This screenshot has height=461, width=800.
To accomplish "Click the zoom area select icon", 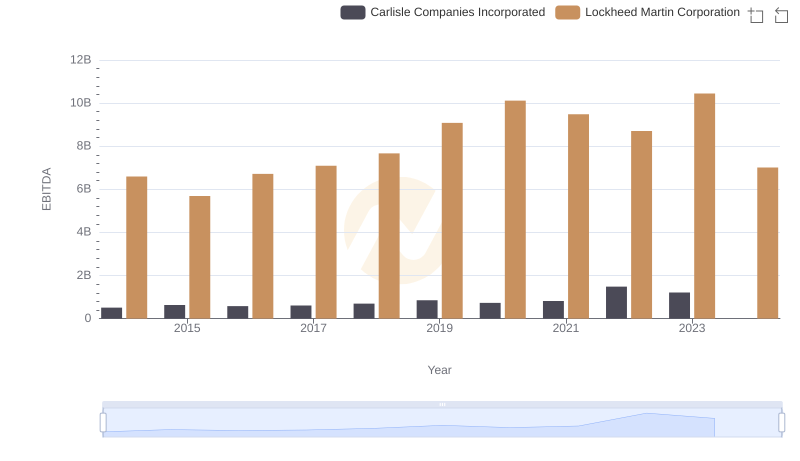I will tap(756, 15).
